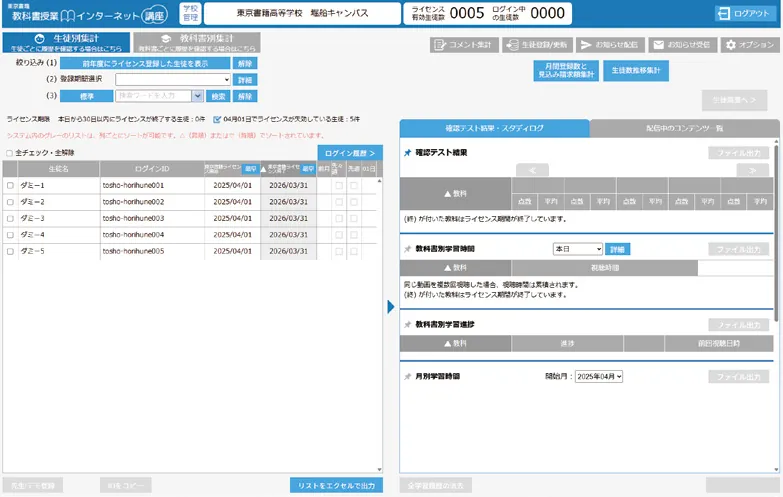Image resolution: width=783 pixels, height=497 pixels.
Task: Open コメント集計 with the note icon
Action: pos(463,45)
